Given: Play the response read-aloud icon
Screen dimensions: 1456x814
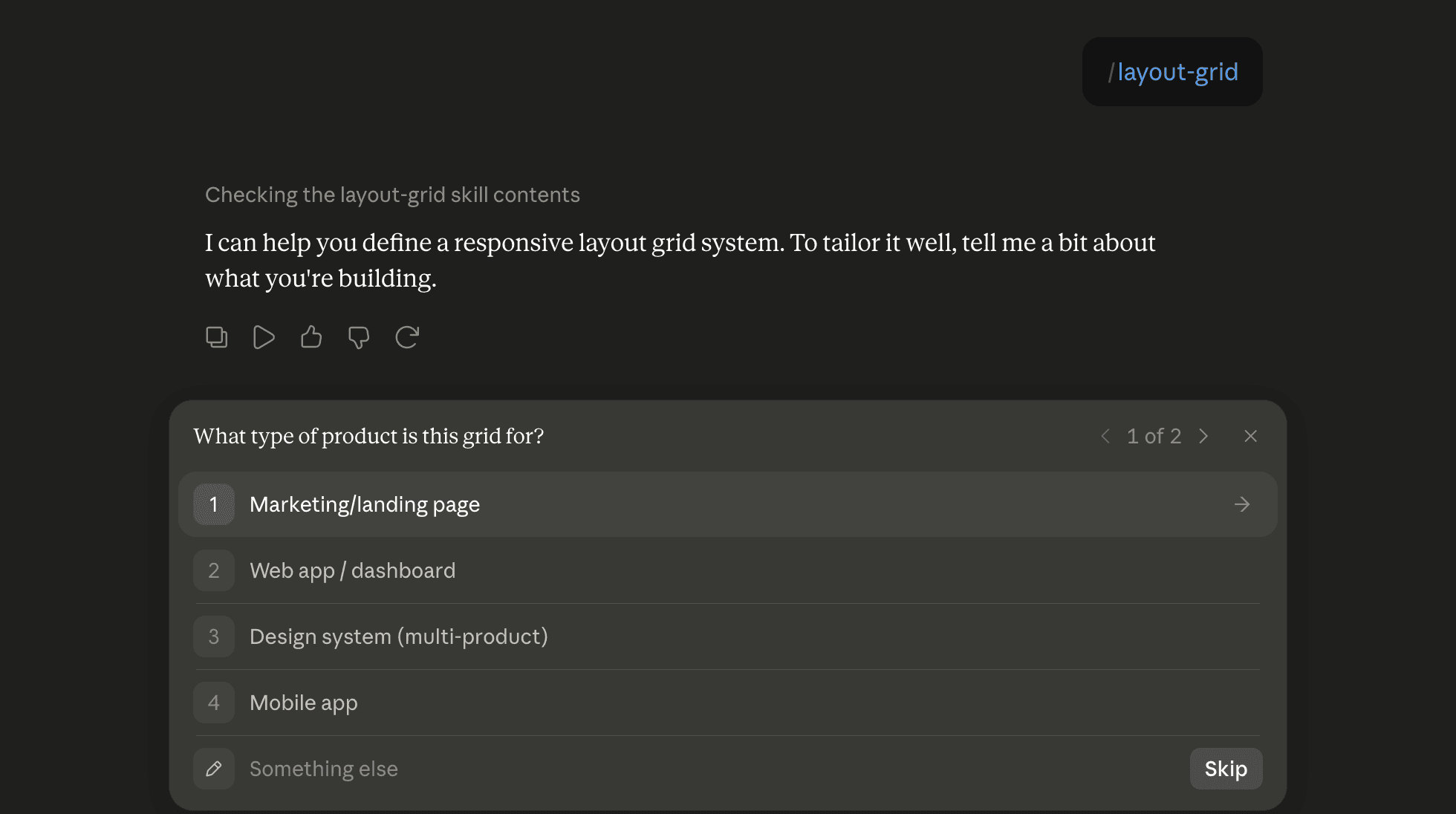Looking at the screenshot, I should (264, 337).
